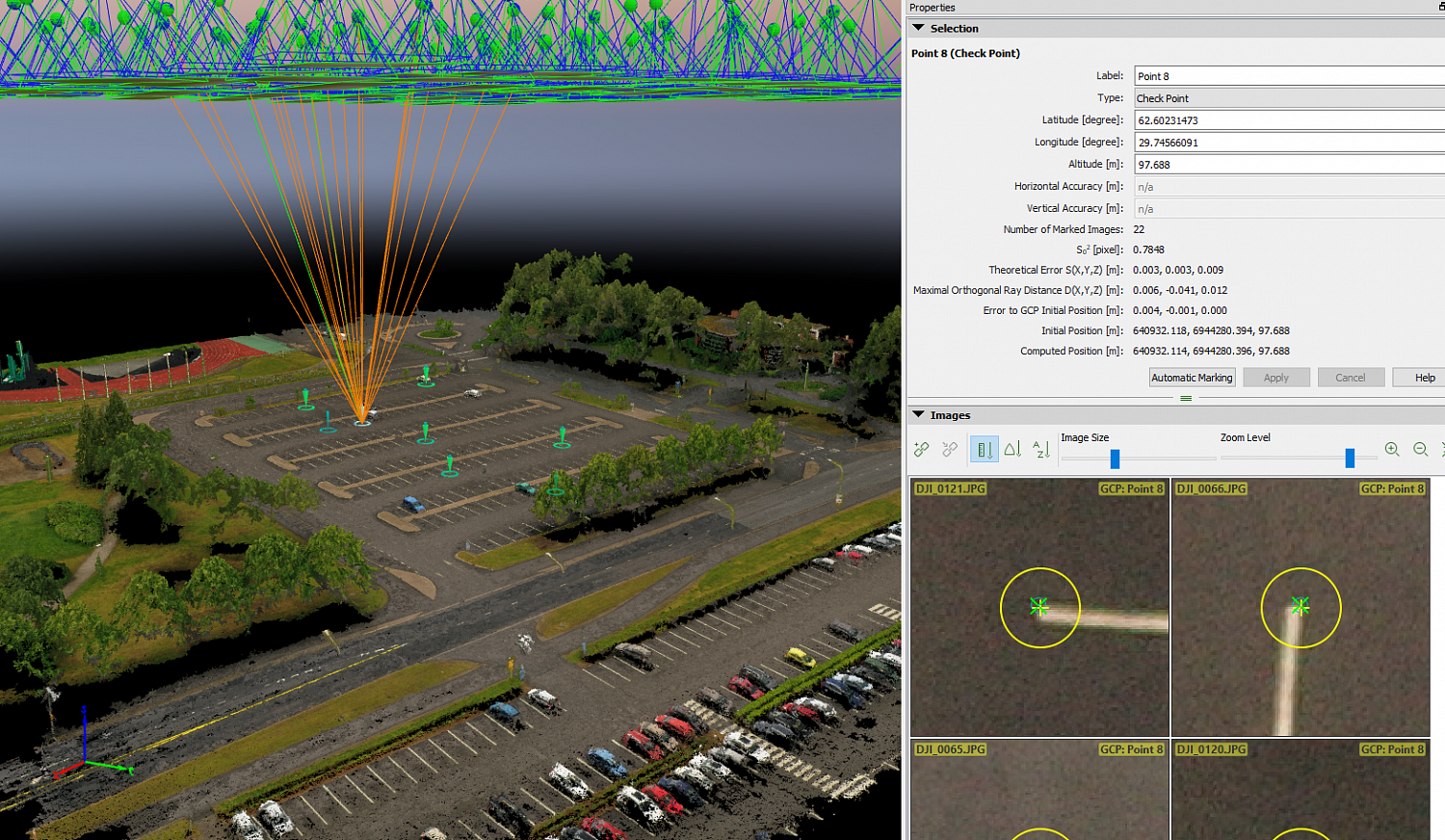1445x840 pixels.
Task: Collapse the Selection section
Action: [x=918, y=28]
